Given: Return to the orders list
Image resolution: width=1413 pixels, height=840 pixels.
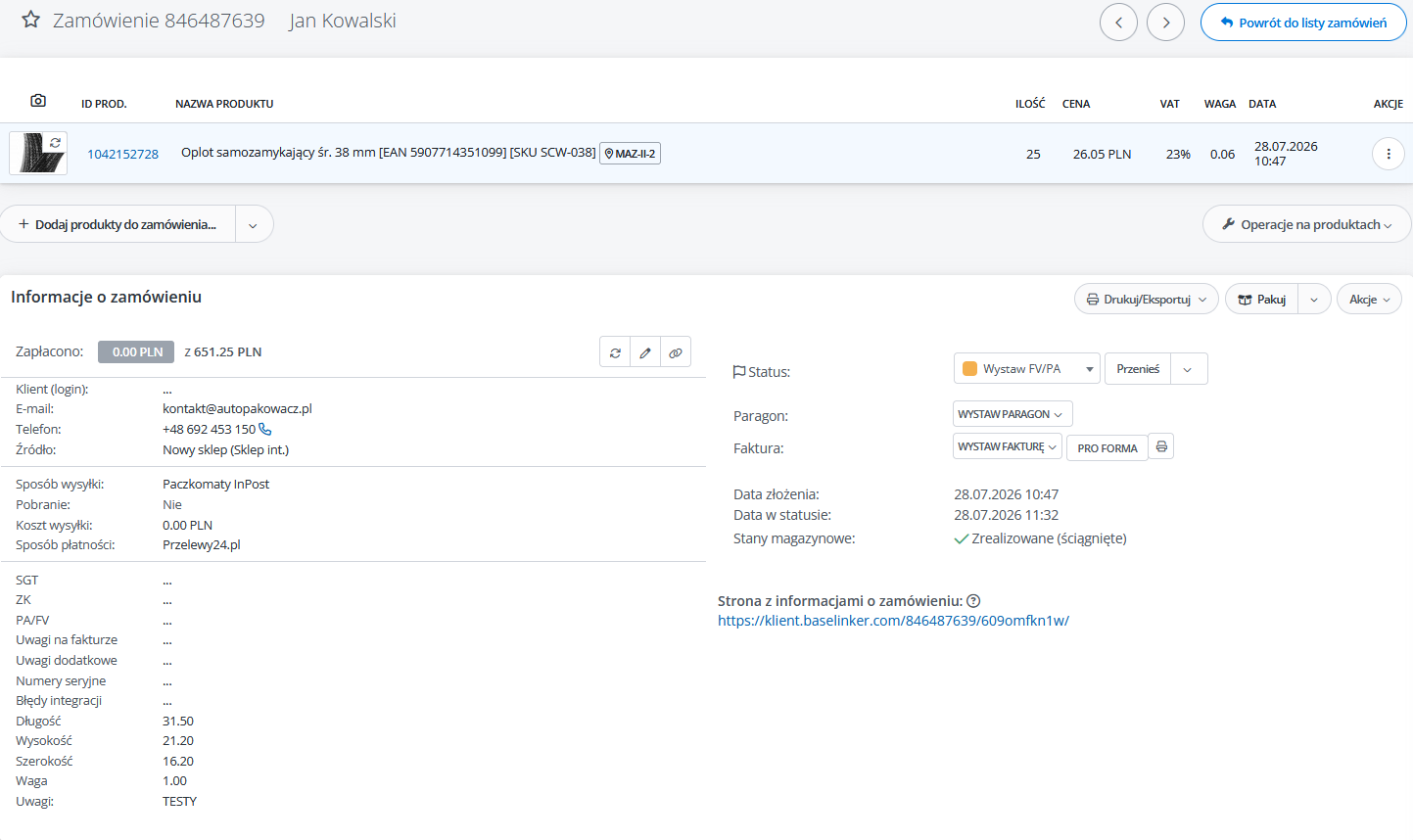Looking at the screenshot, I should coord(1303,23).
